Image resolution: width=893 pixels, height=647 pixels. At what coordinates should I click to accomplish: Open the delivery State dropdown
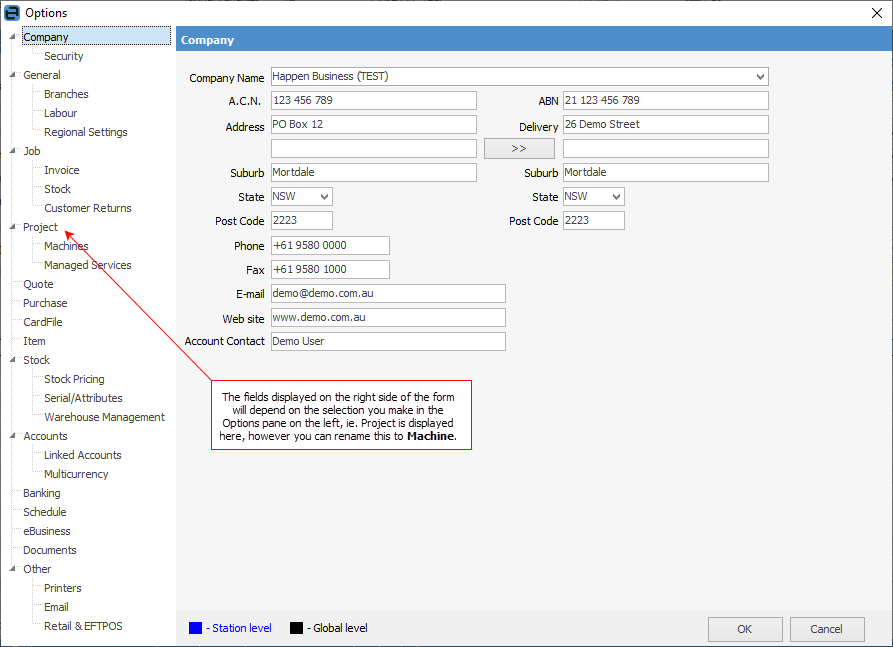tap(616, 197)
